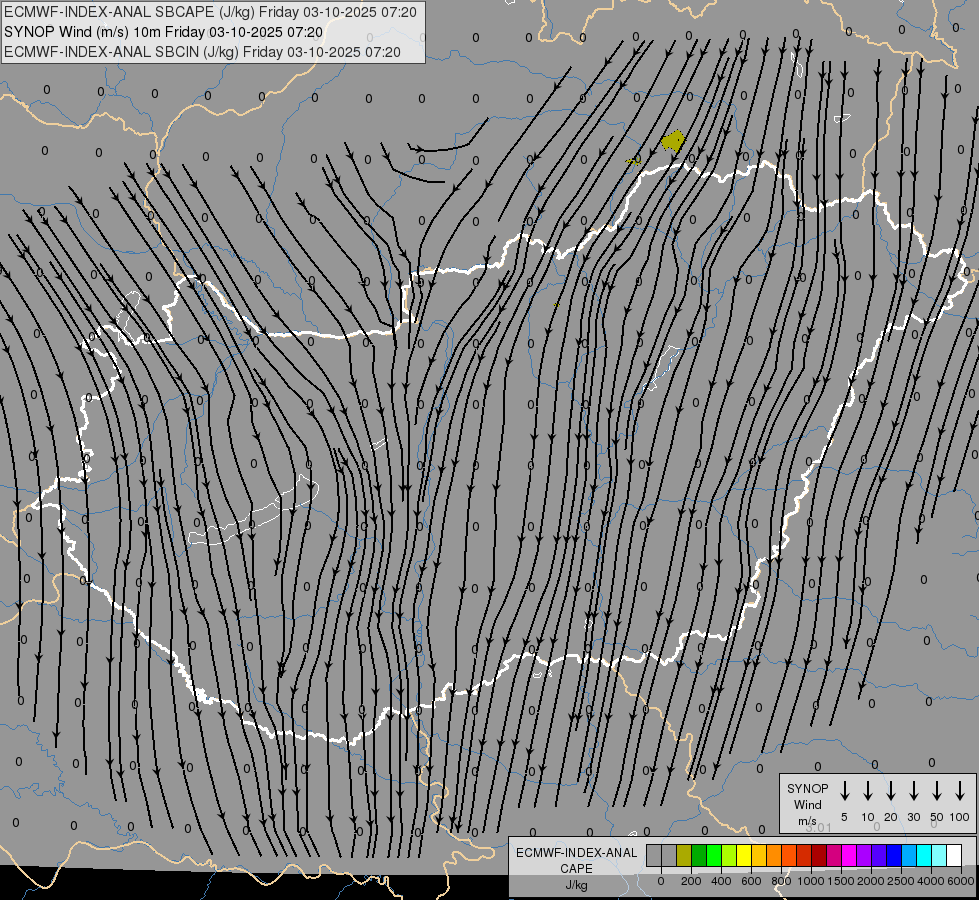This screenshot has width=979, height=900.
Task: Pick the yellow CAPE color swatch
Action: tap(744, 855)
